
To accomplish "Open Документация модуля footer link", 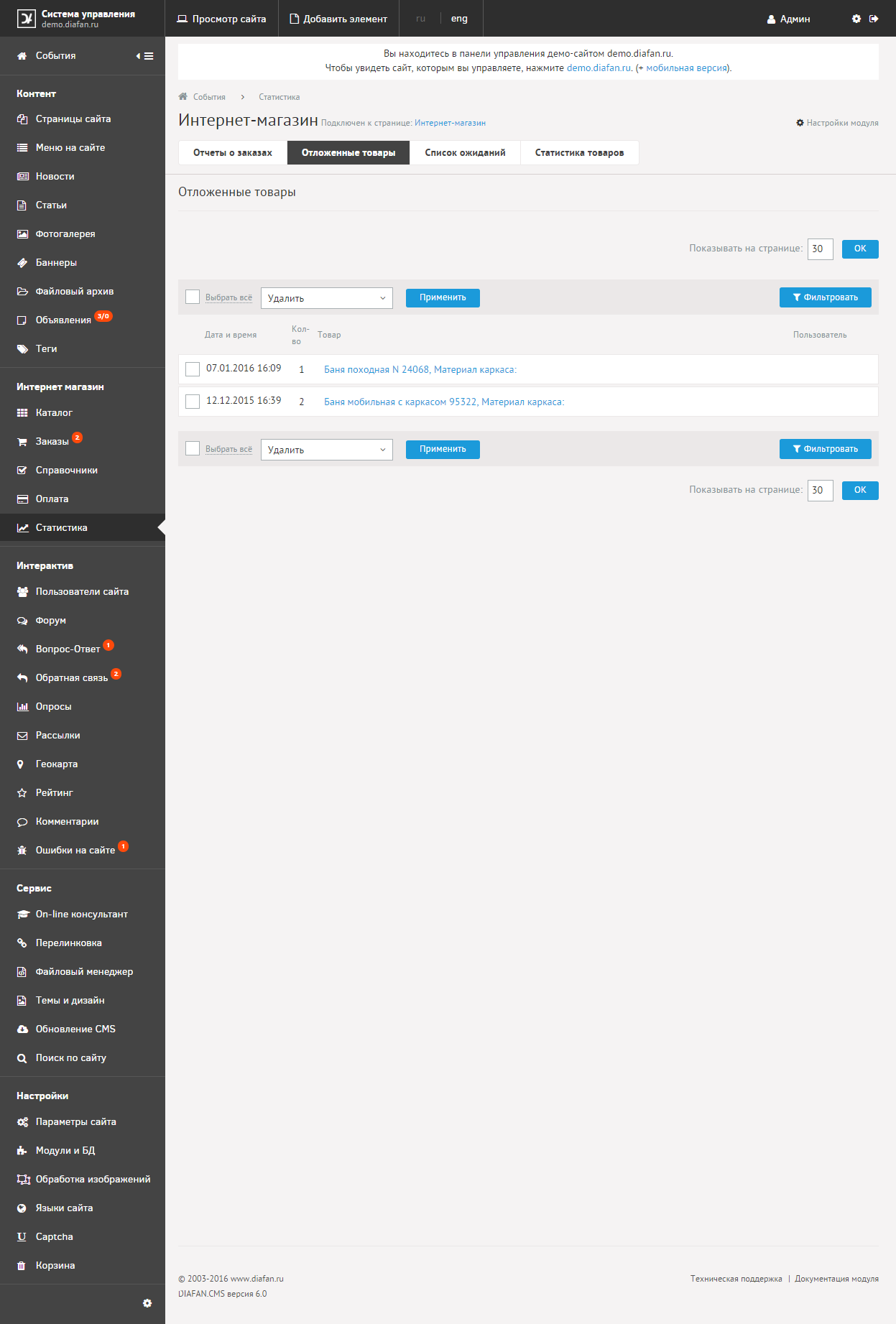I will pyautogui.click(x=836, y=1279).
